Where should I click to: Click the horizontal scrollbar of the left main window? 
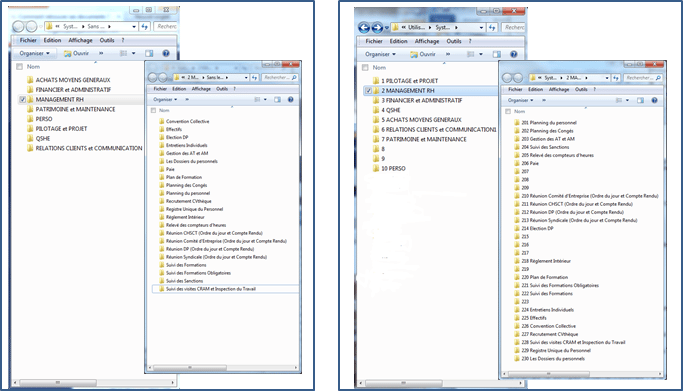point(94,383)
